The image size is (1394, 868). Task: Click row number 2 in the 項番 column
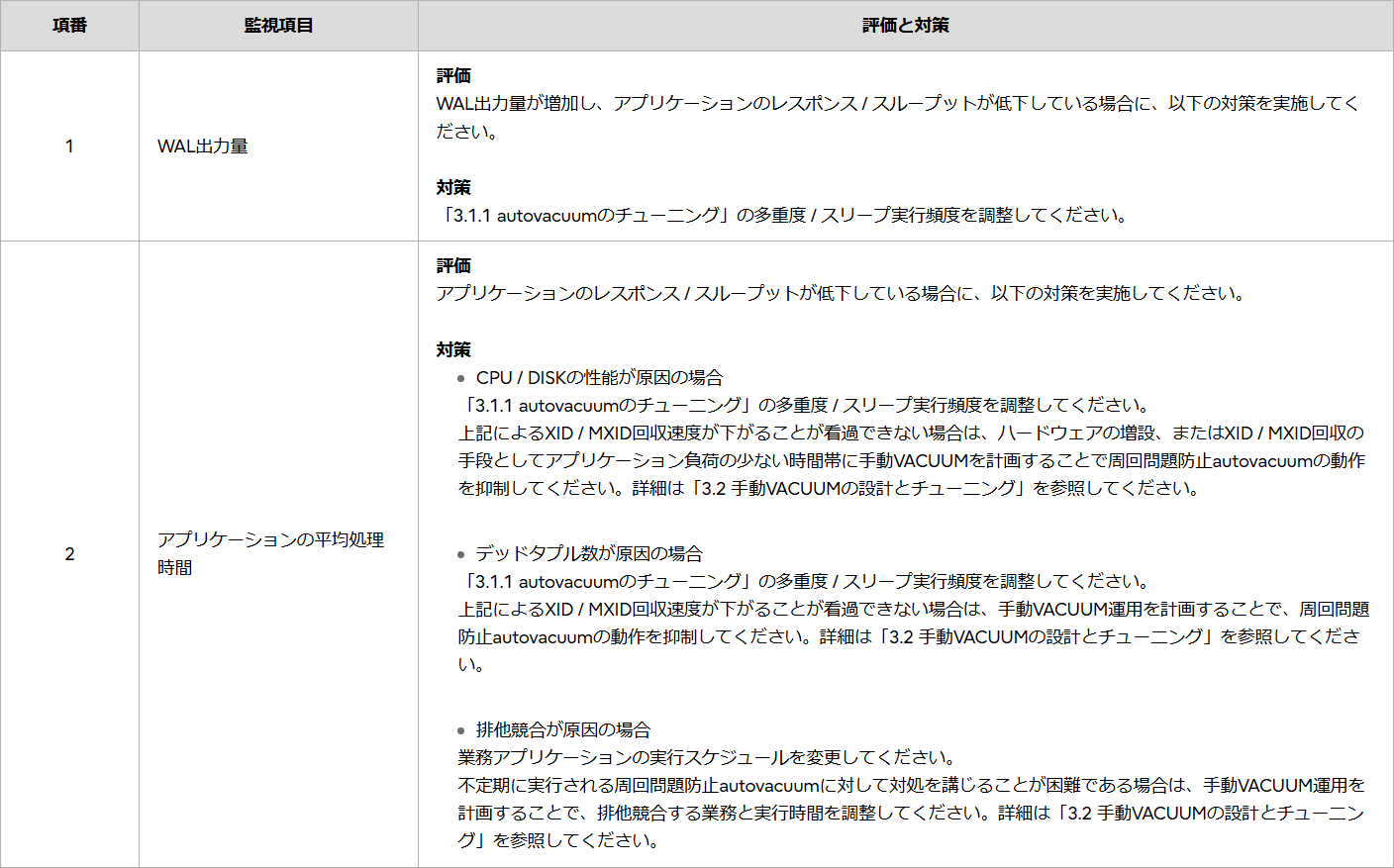[x=68, y=554]
